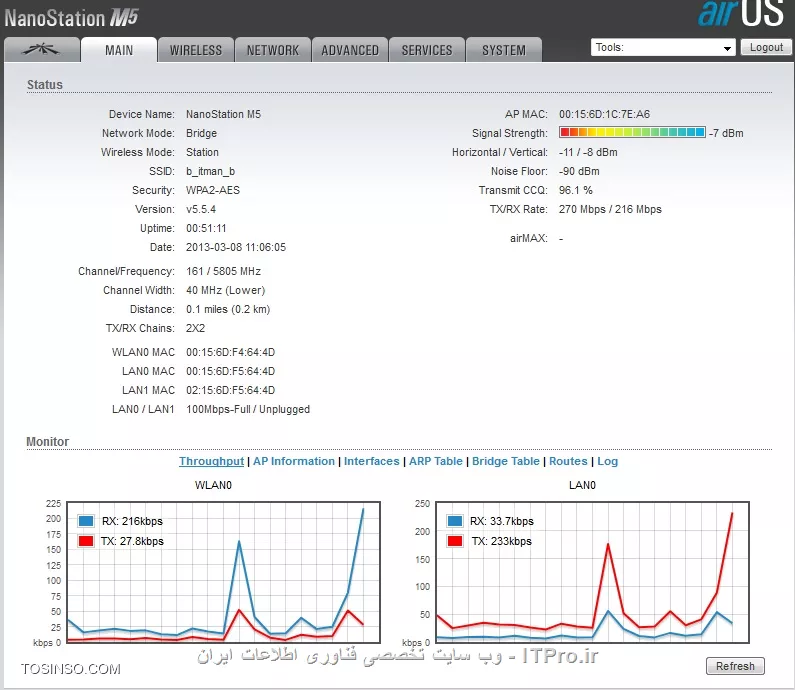Click the Noise Floor value -90 dBm
Screen dimensions: 795x690
pyautogui.click(x=579, y=171)
